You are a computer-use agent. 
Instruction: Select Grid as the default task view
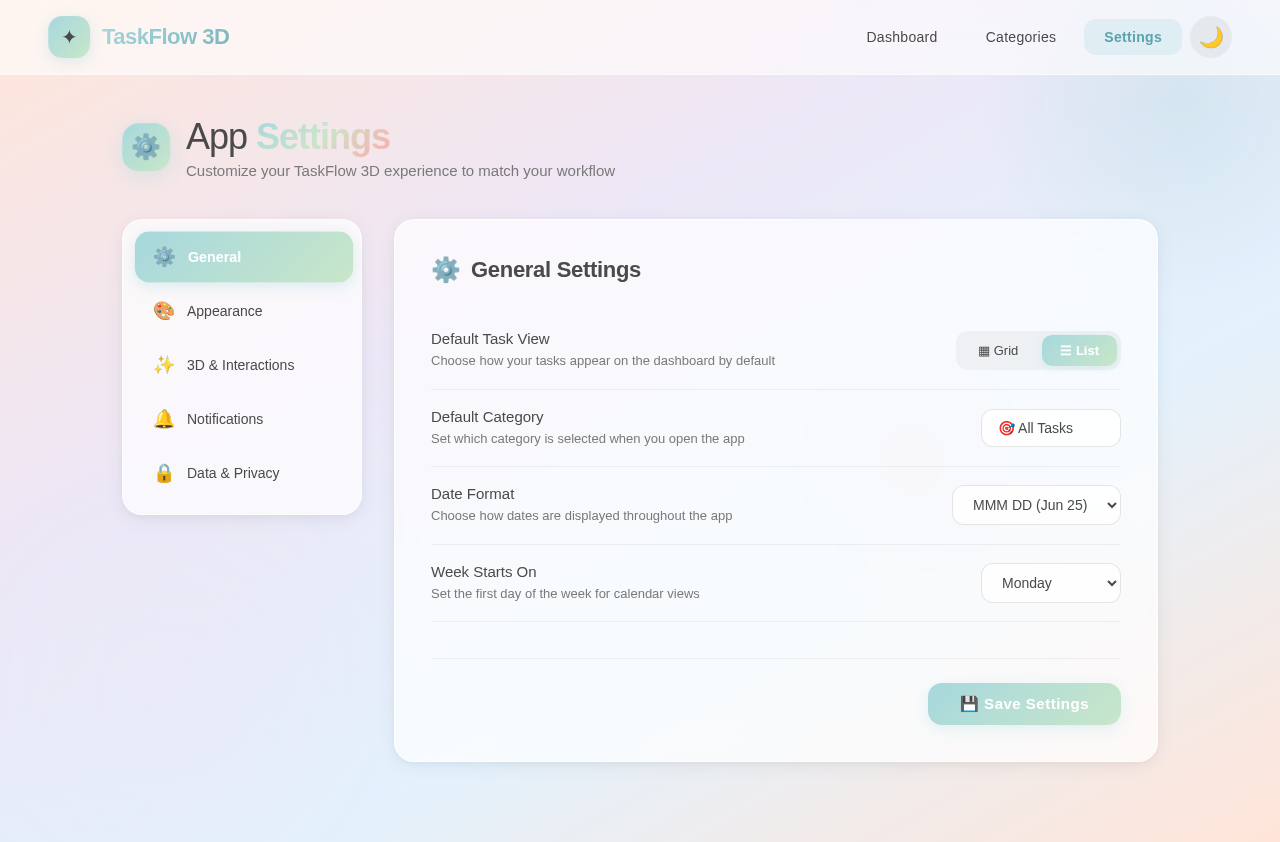tap(997, 350)
